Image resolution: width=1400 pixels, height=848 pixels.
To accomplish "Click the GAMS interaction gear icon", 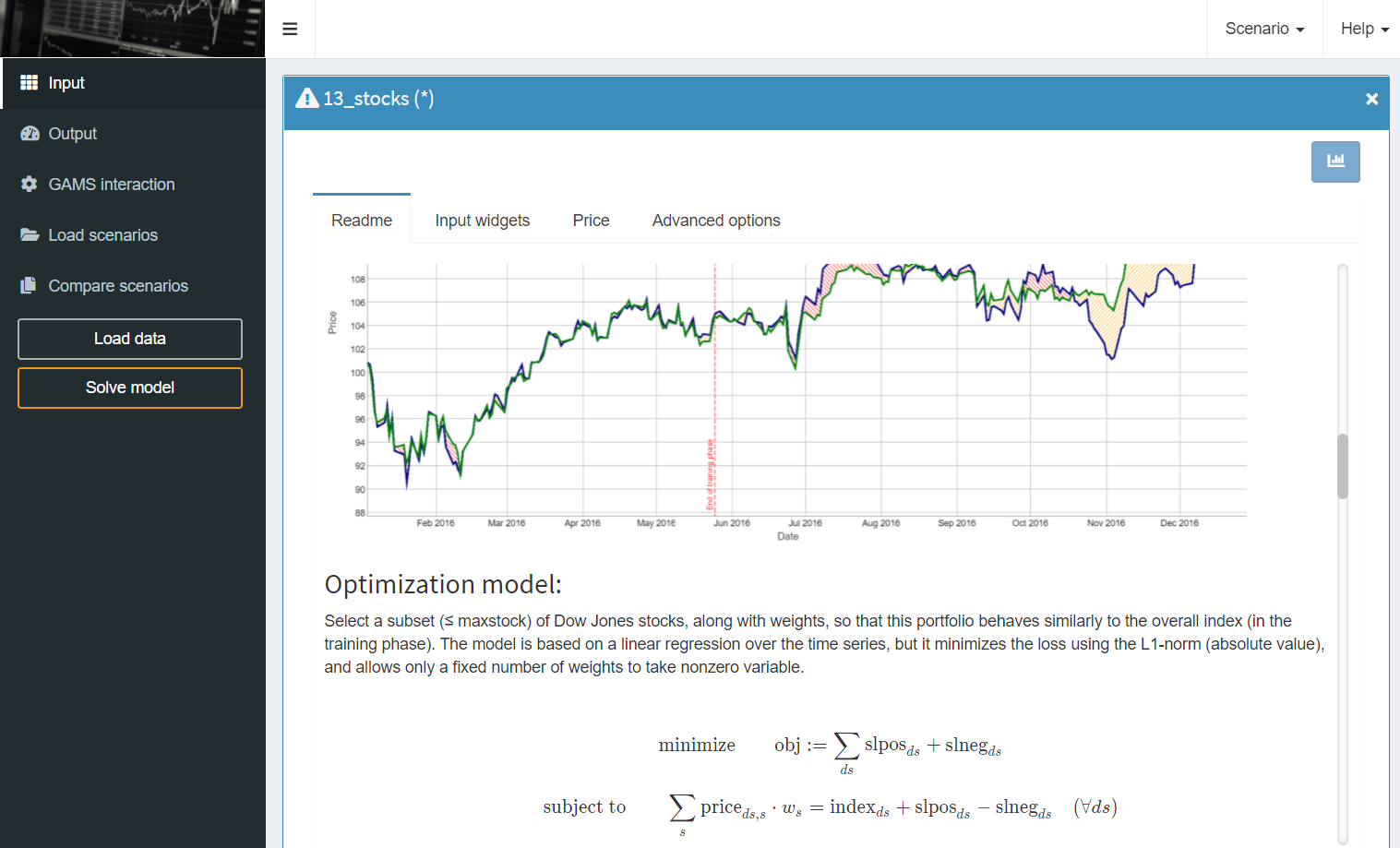I will point(30,185).
